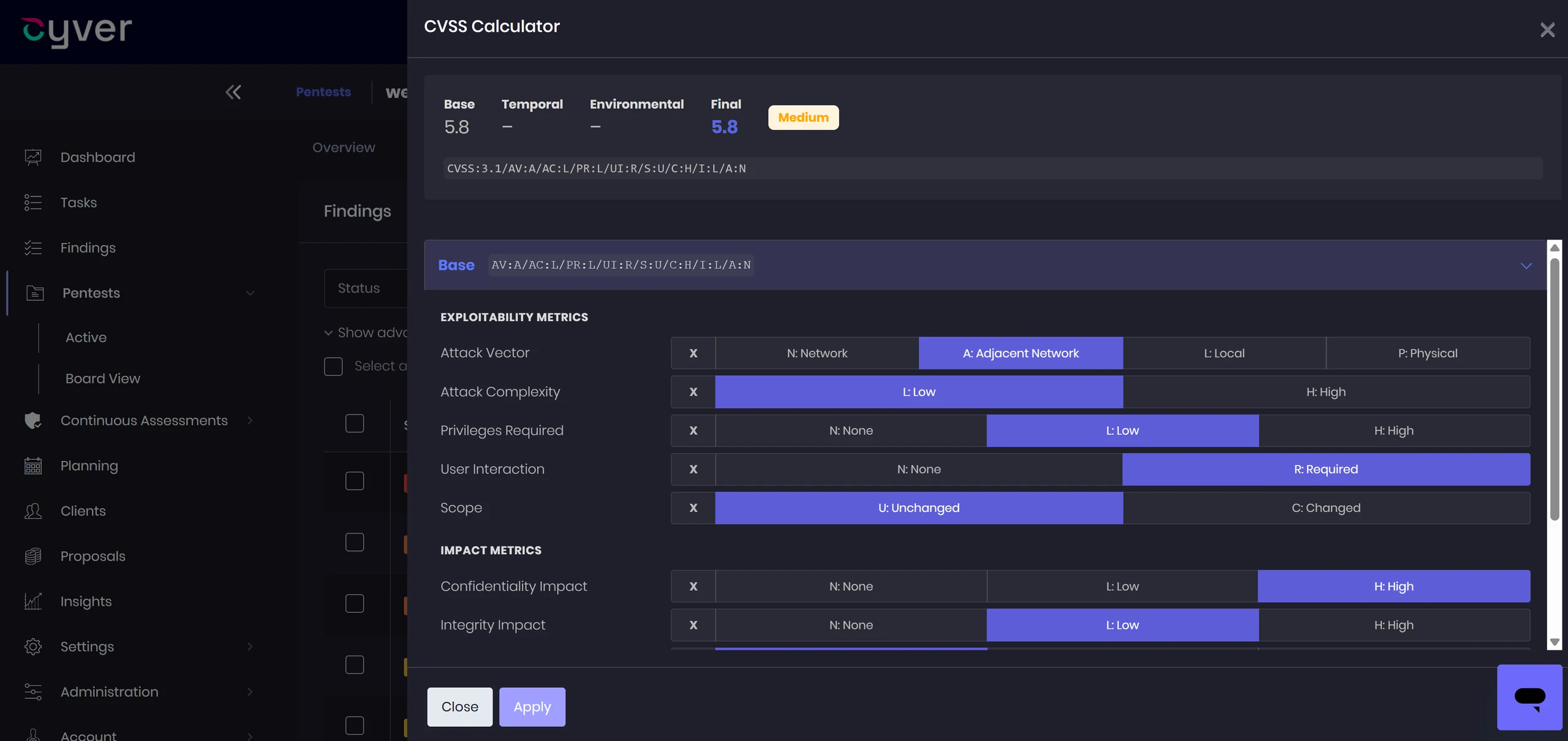Viewport: 1568px width, 741px height.
Task: Expand the Continuous Assessments submenu
Action: pyautogui.click(x=250, y=421)
